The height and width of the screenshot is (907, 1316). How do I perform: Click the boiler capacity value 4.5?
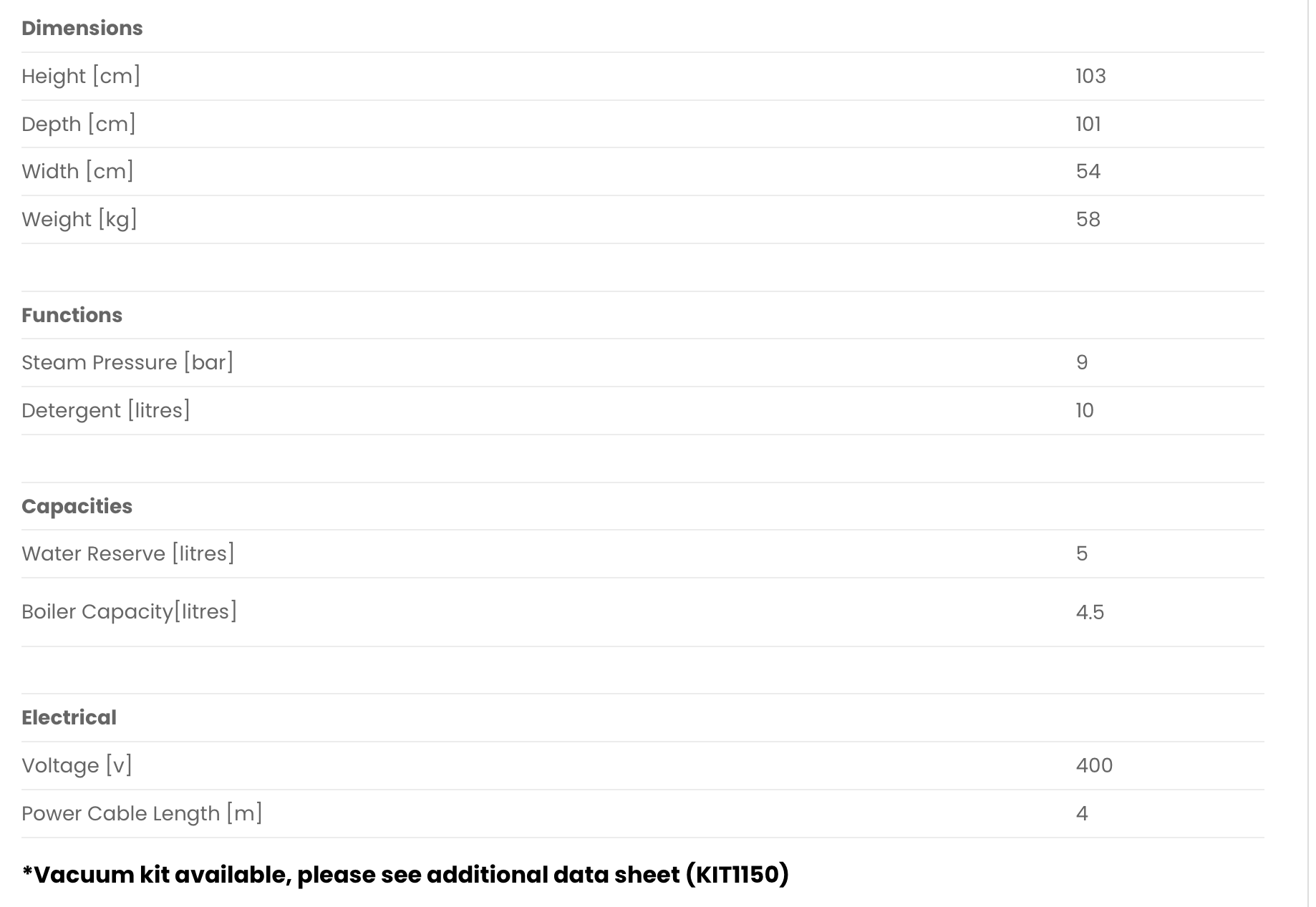point(1090,612)
